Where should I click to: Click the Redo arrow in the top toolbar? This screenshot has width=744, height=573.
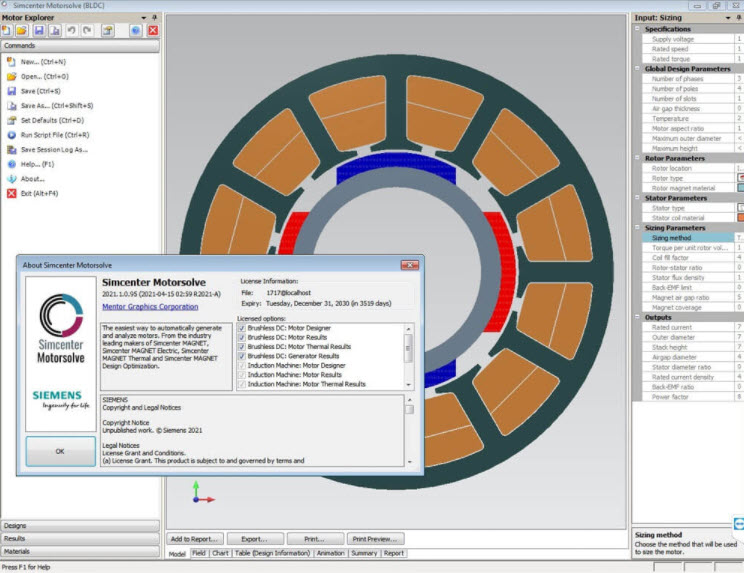coord(87,31)
